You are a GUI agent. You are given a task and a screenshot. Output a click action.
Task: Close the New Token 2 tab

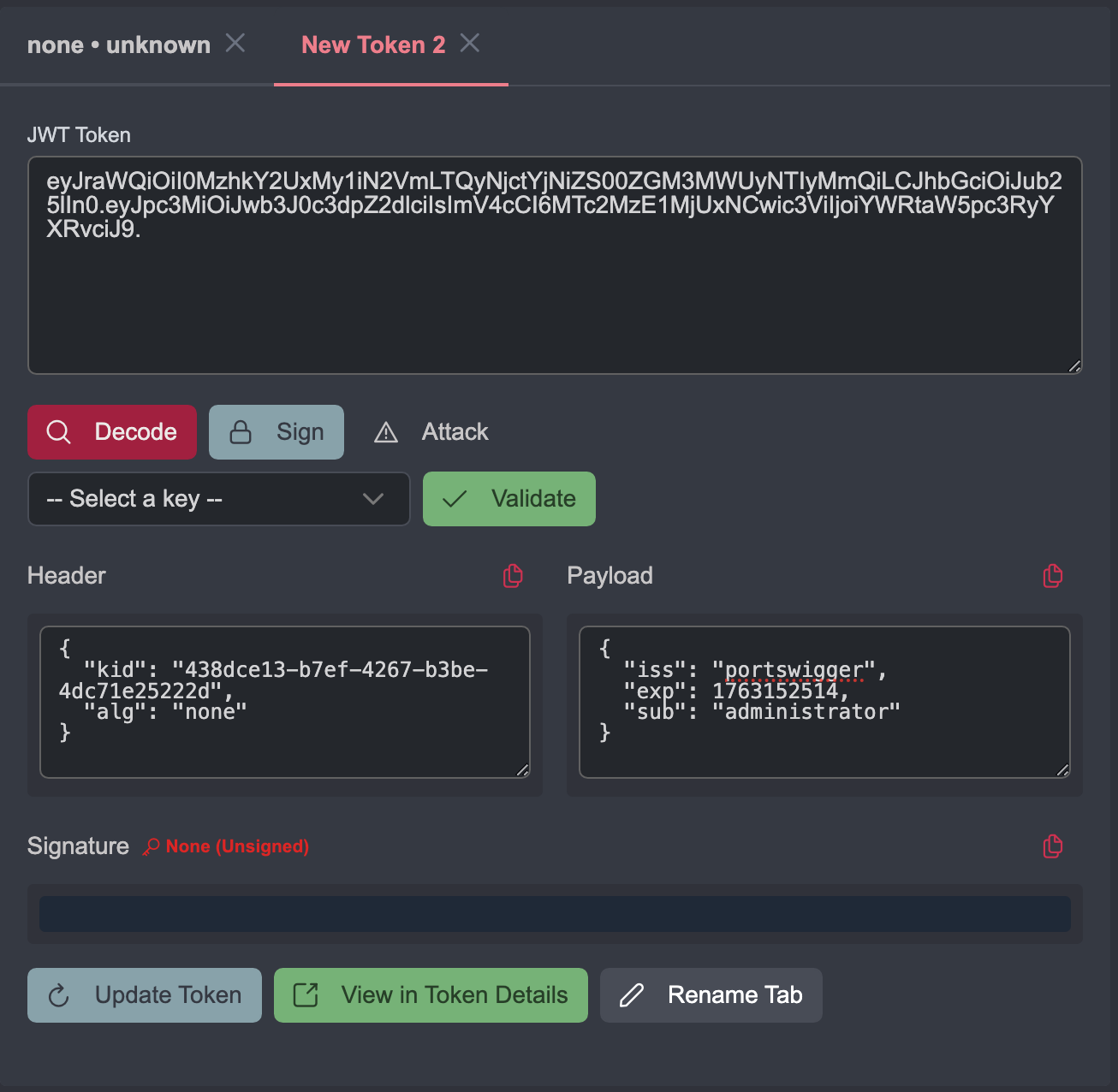[x=470, y=44]
